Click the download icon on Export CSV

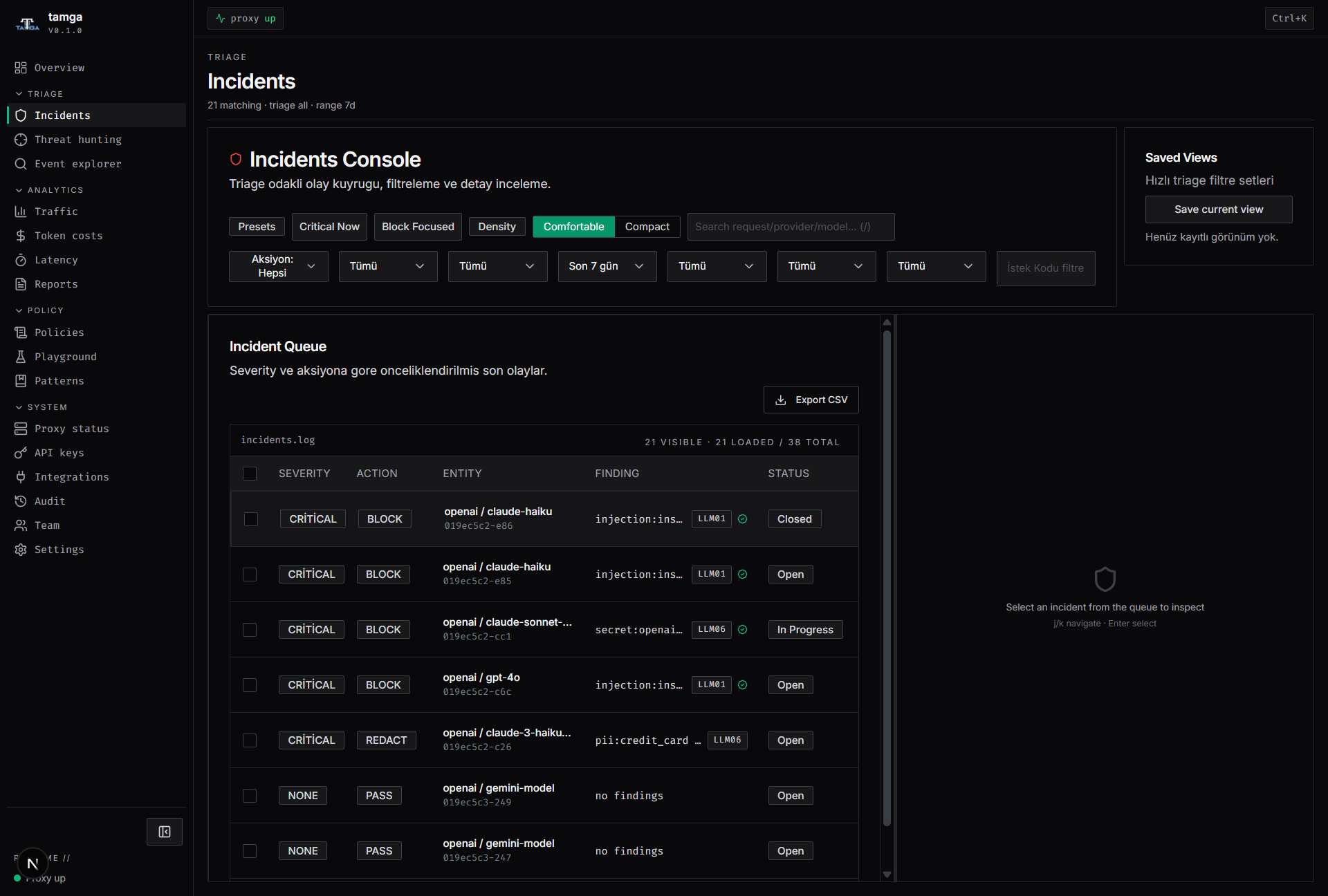tap(781, 400)
